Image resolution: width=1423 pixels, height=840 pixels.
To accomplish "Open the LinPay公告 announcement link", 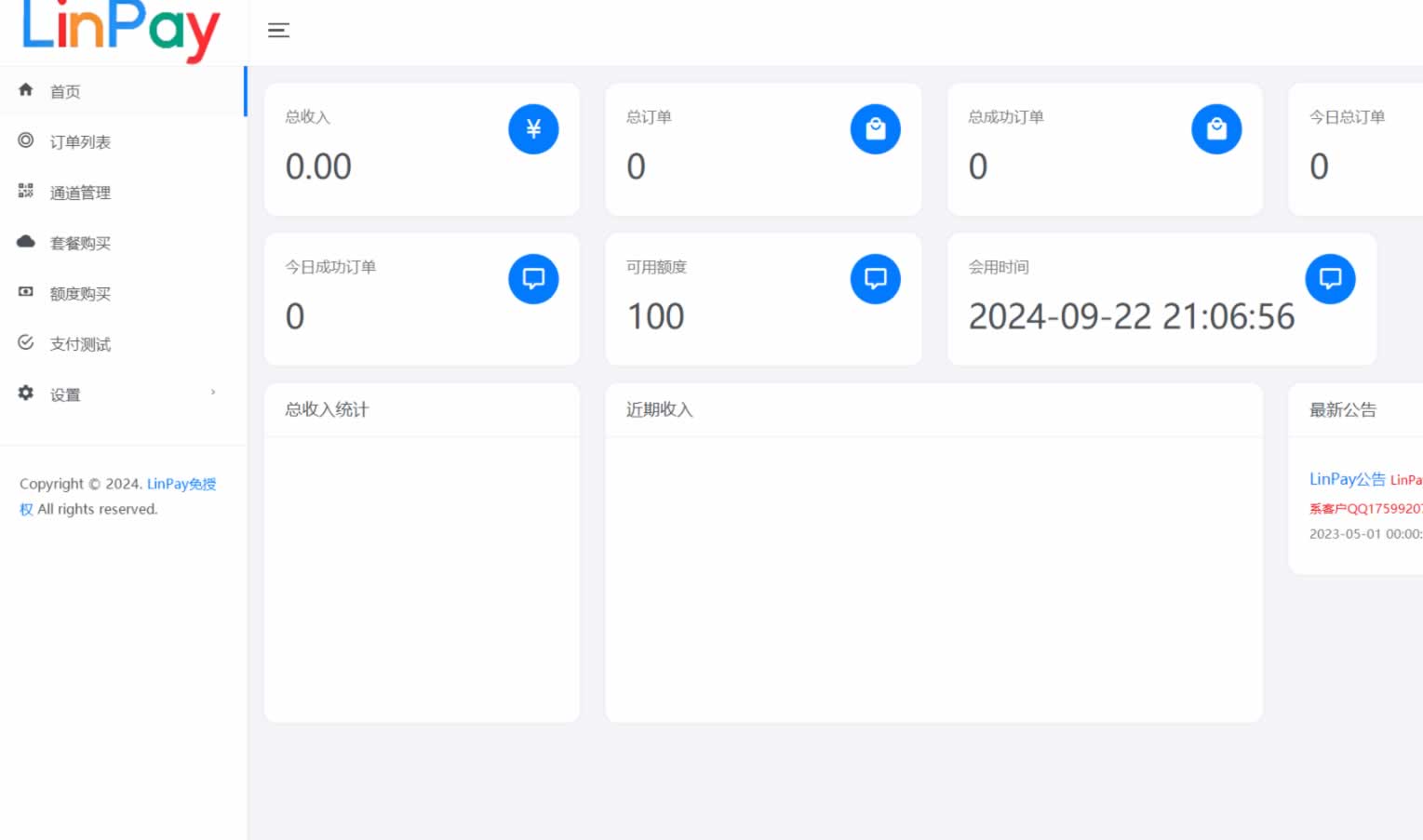I will point(1347,479).
